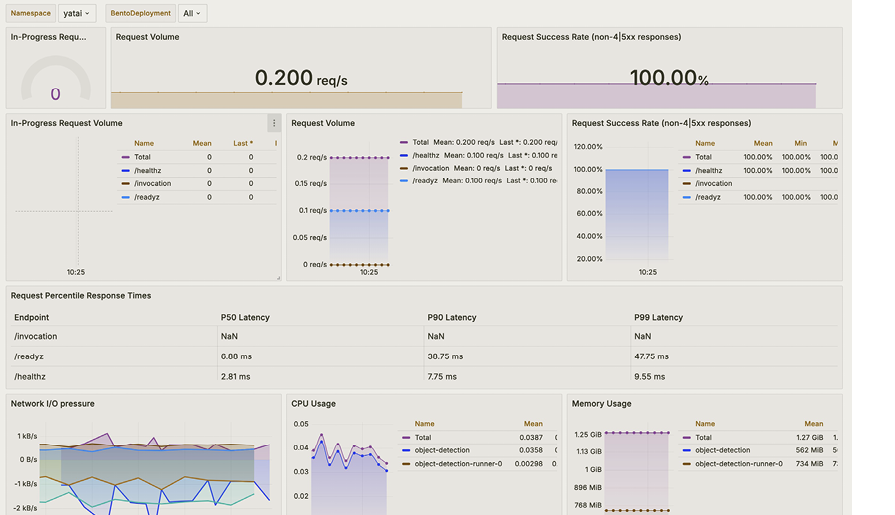Click the 47.75 ms P99 latency cell

651,356
